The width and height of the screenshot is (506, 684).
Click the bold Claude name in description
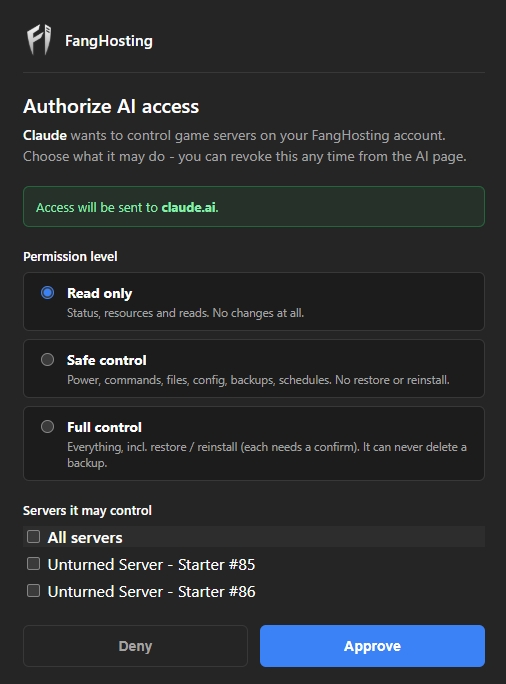click(45, 135)
